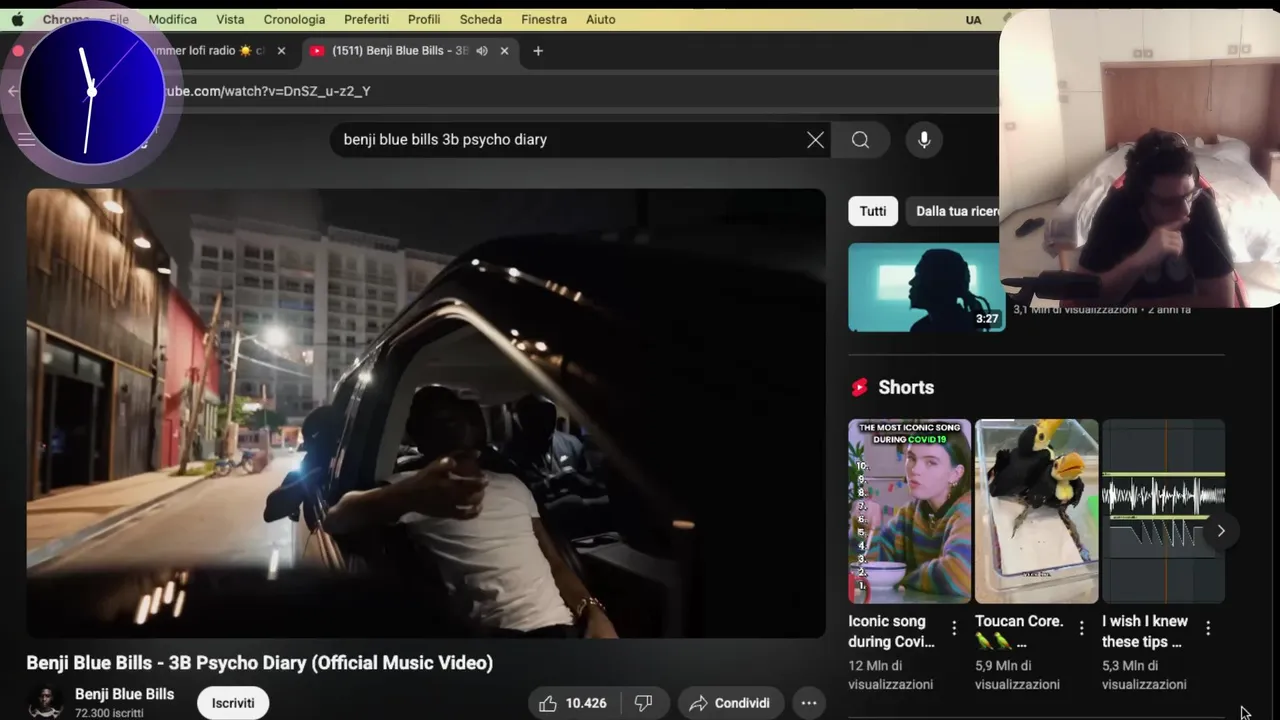
Task: Open options for Toucan Core short
Action: tap(1081, 628)
